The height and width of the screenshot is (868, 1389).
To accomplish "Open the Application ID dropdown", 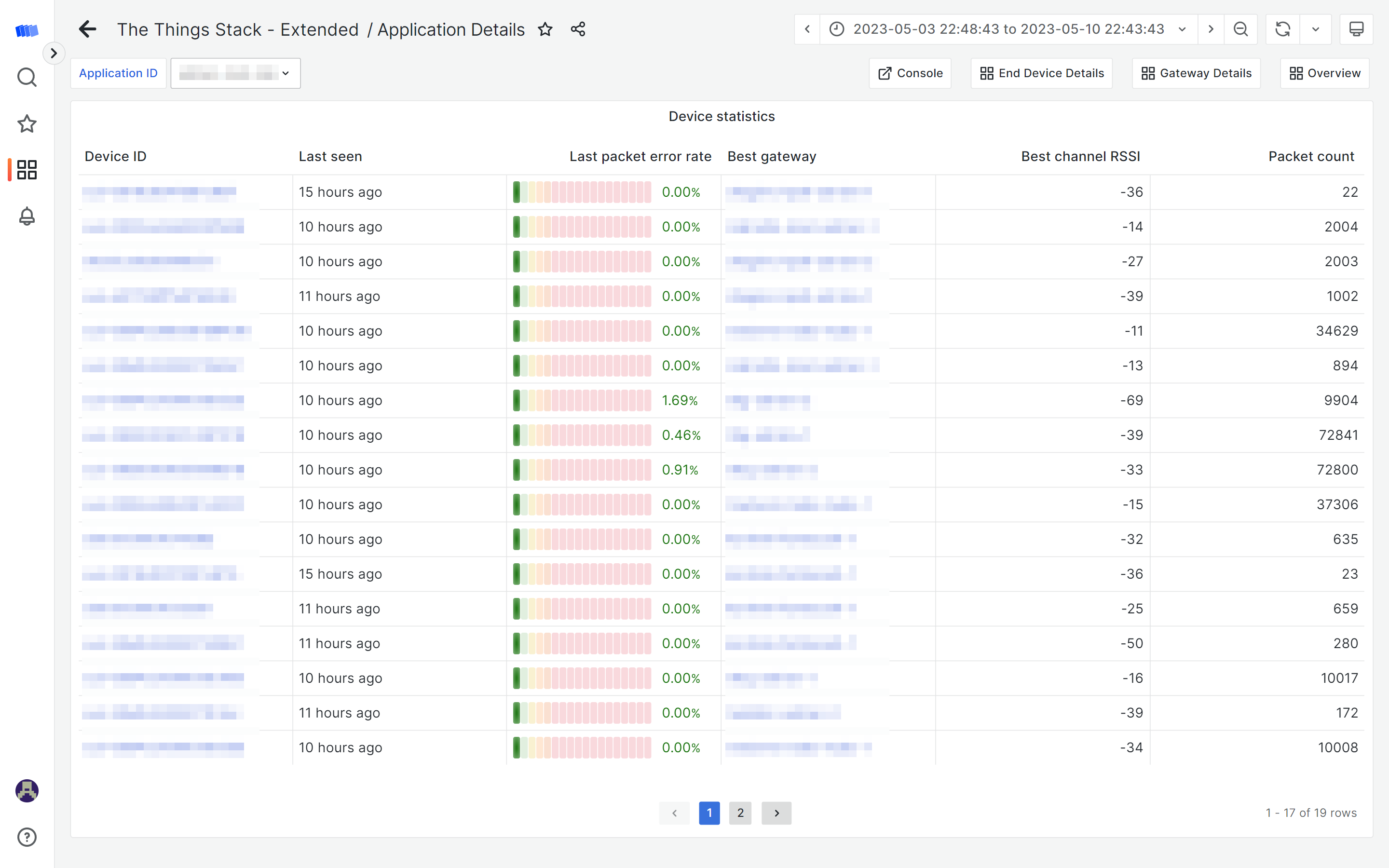I will (x=235, y=73).
